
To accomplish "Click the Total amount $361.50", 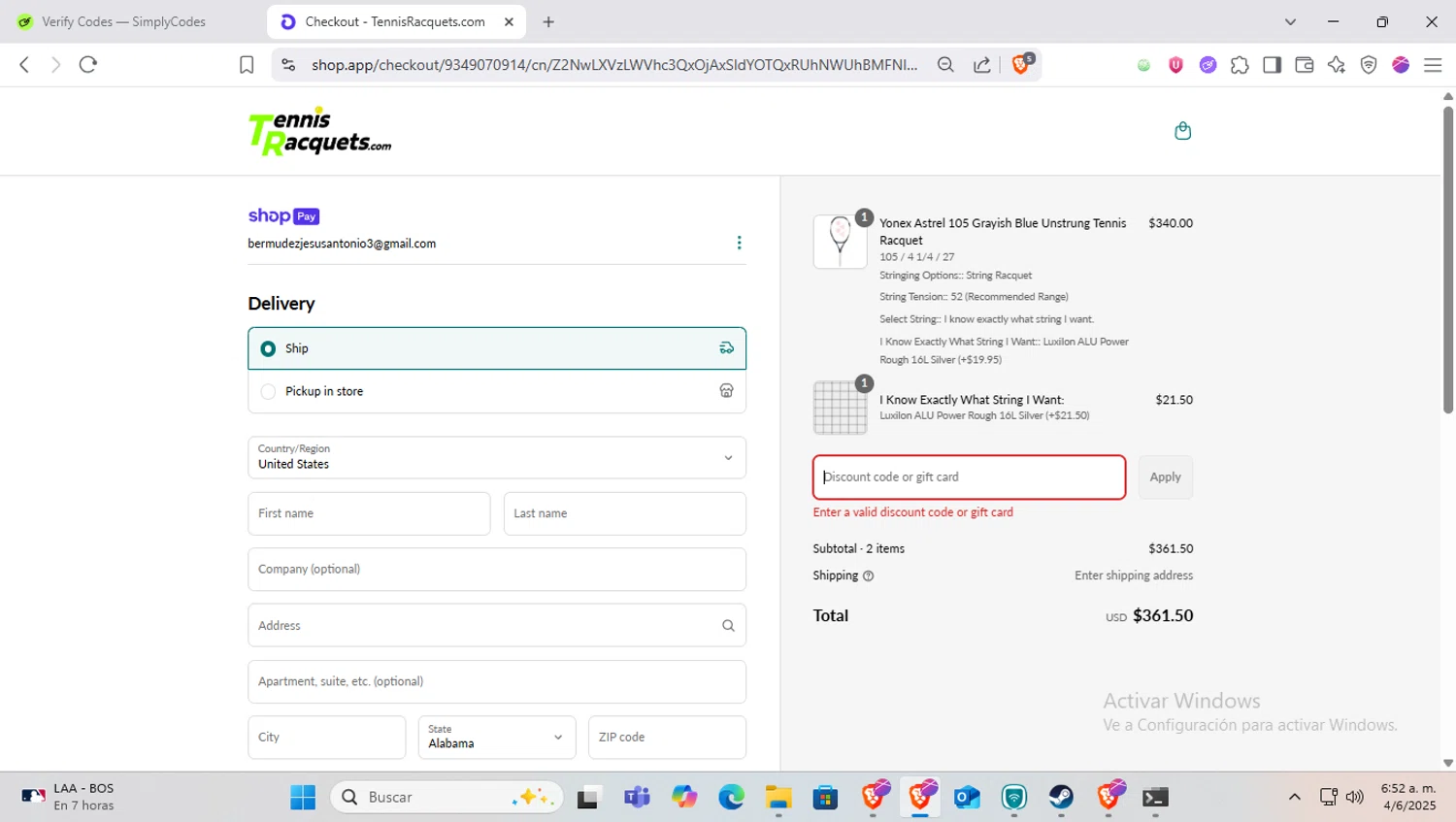I will click(1163, 615).
